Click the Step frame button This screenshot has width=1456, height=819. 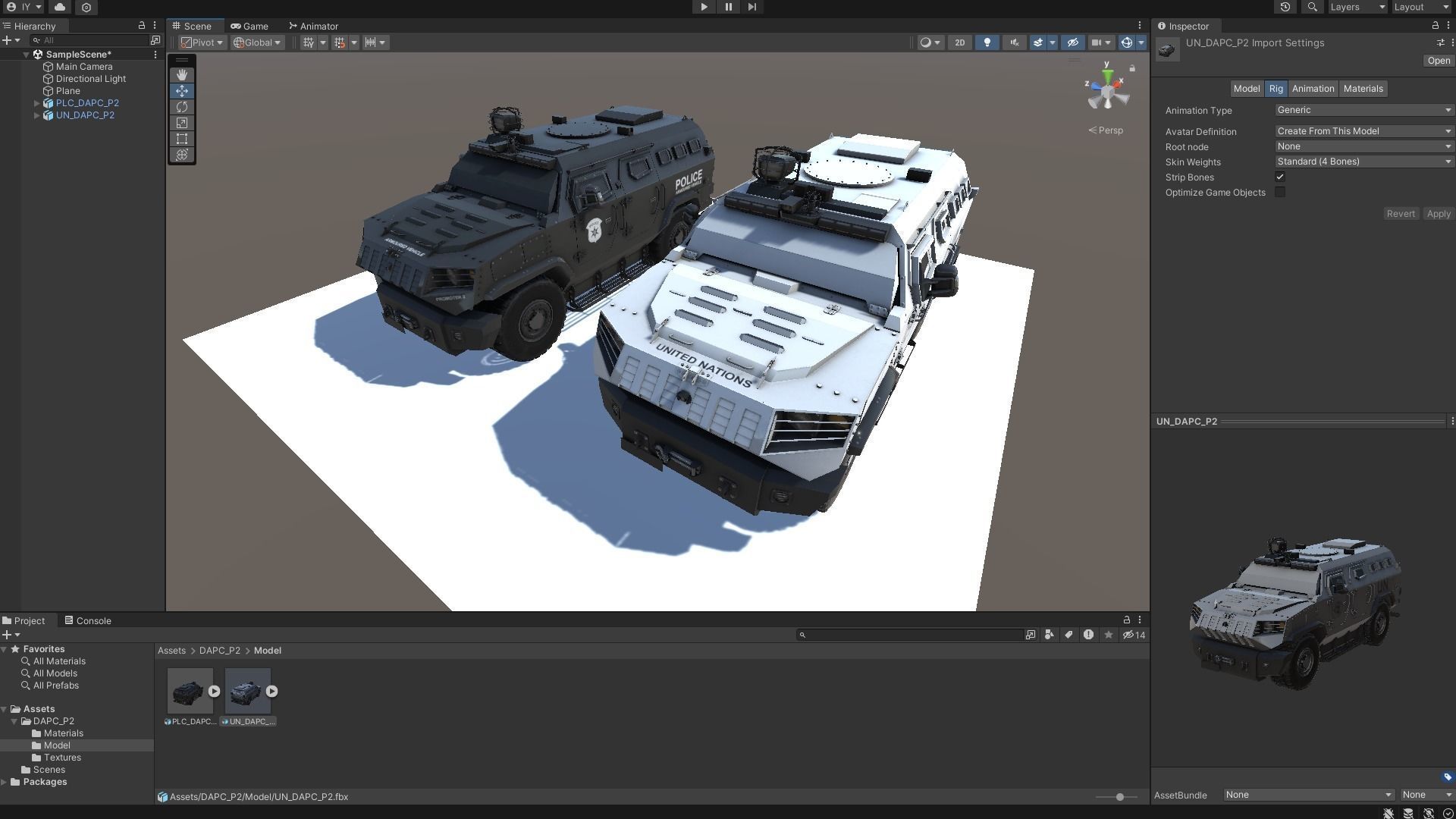coord(752,7)
